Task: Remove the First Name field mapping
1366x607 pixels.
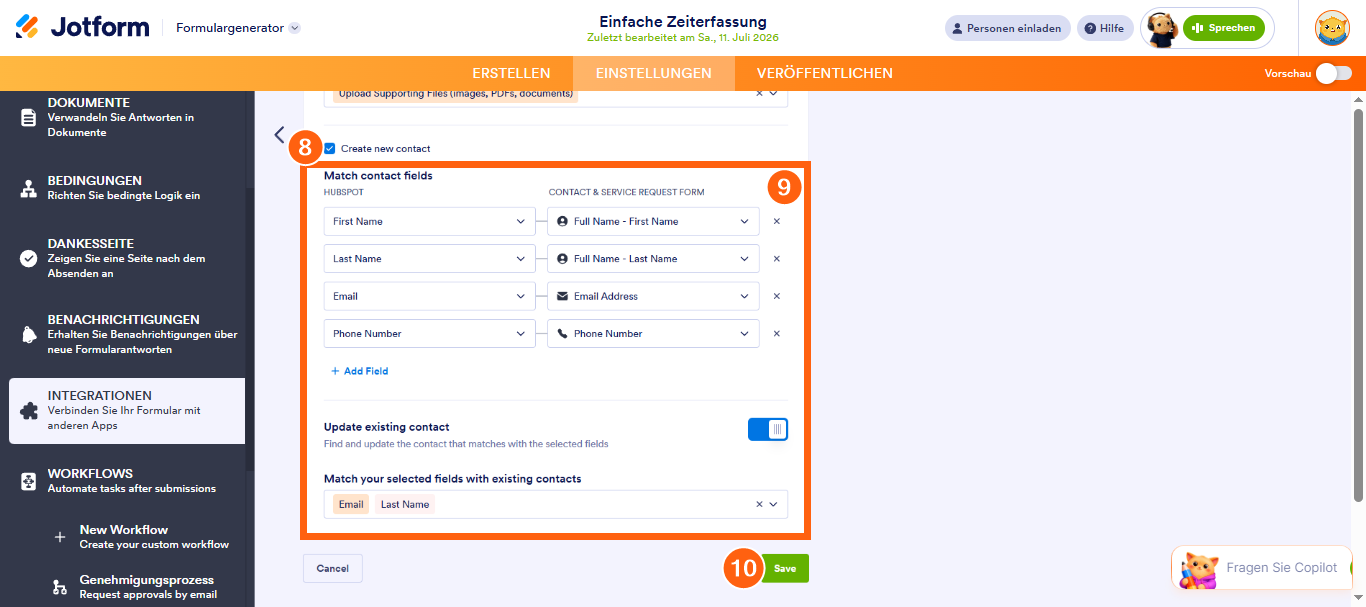Action: 776,221
